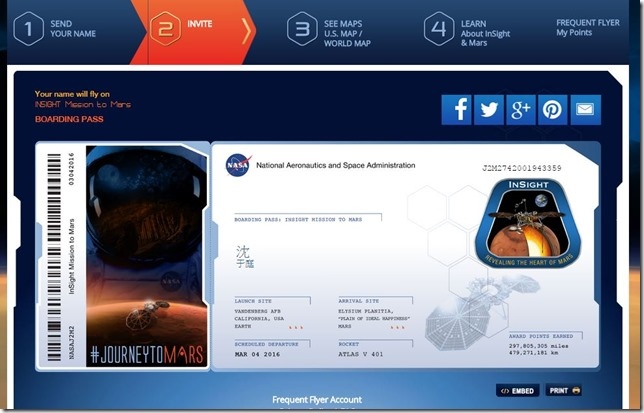Share boarding pass on Twitter
This screenshot has width=644, height=413.
[x=489, y=110]
